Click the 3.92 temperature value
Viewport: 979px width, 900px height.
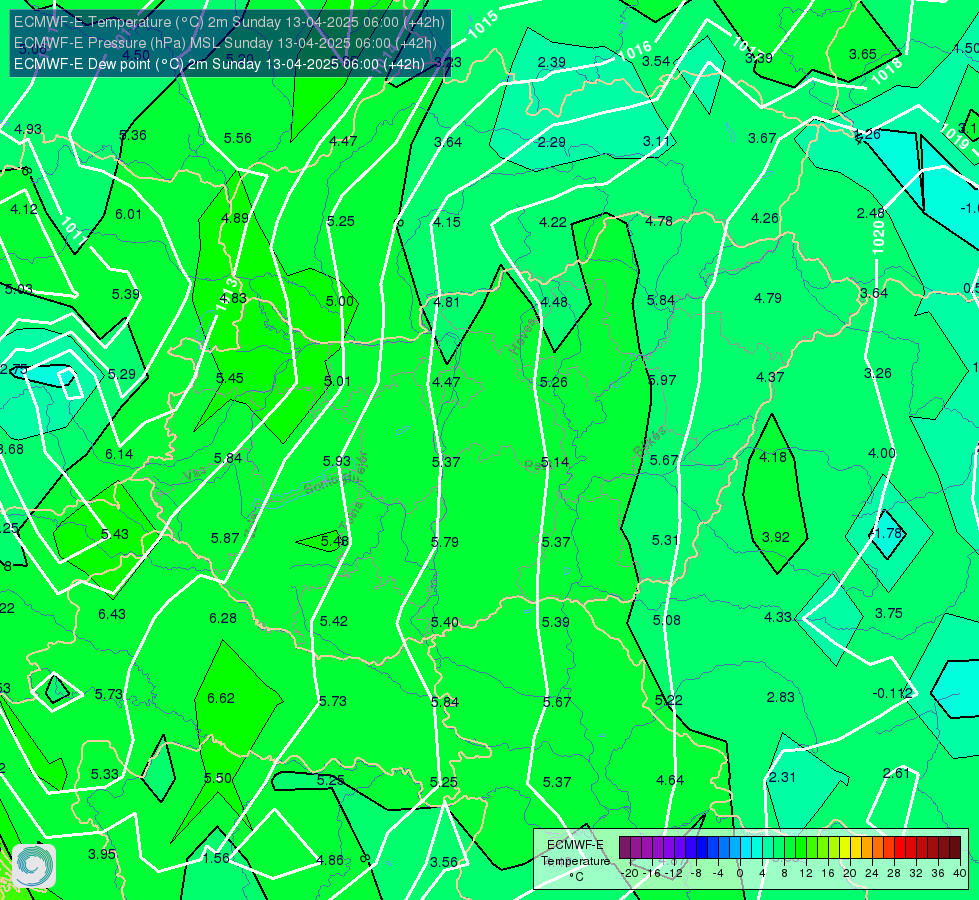click(x=776, y=537)
